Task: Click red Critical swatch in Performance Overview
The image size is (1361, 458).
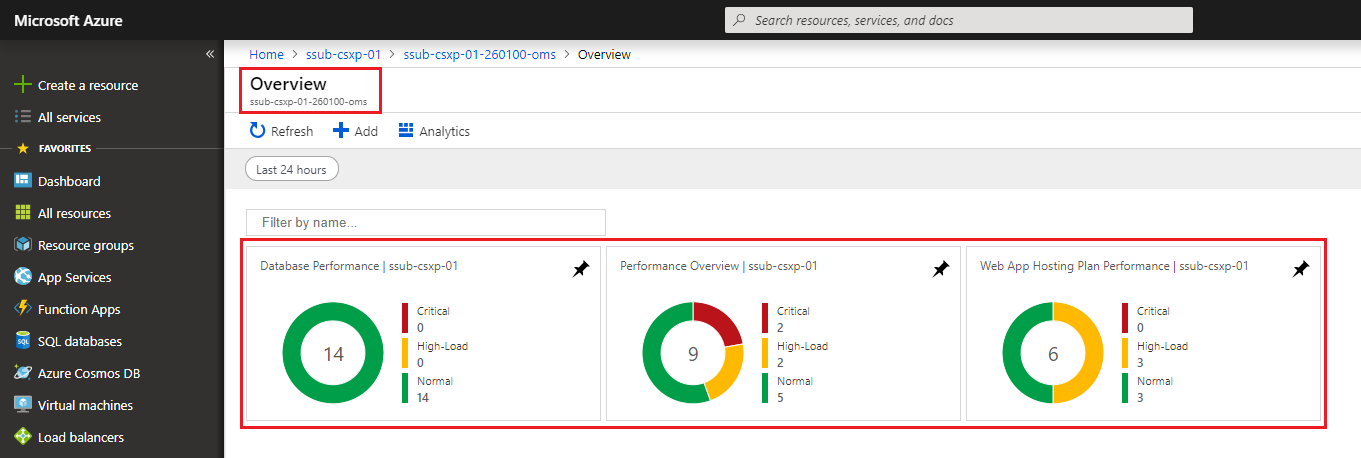Action: coord(765,318)
